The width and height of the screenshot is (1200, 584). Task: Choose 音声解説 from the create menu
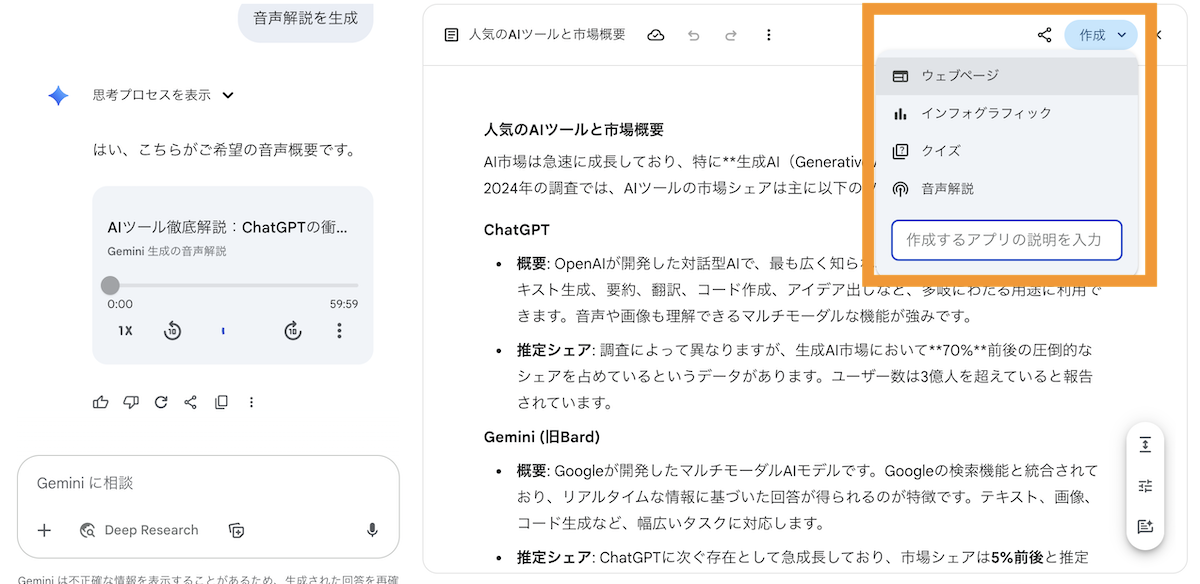[1007, 188]
